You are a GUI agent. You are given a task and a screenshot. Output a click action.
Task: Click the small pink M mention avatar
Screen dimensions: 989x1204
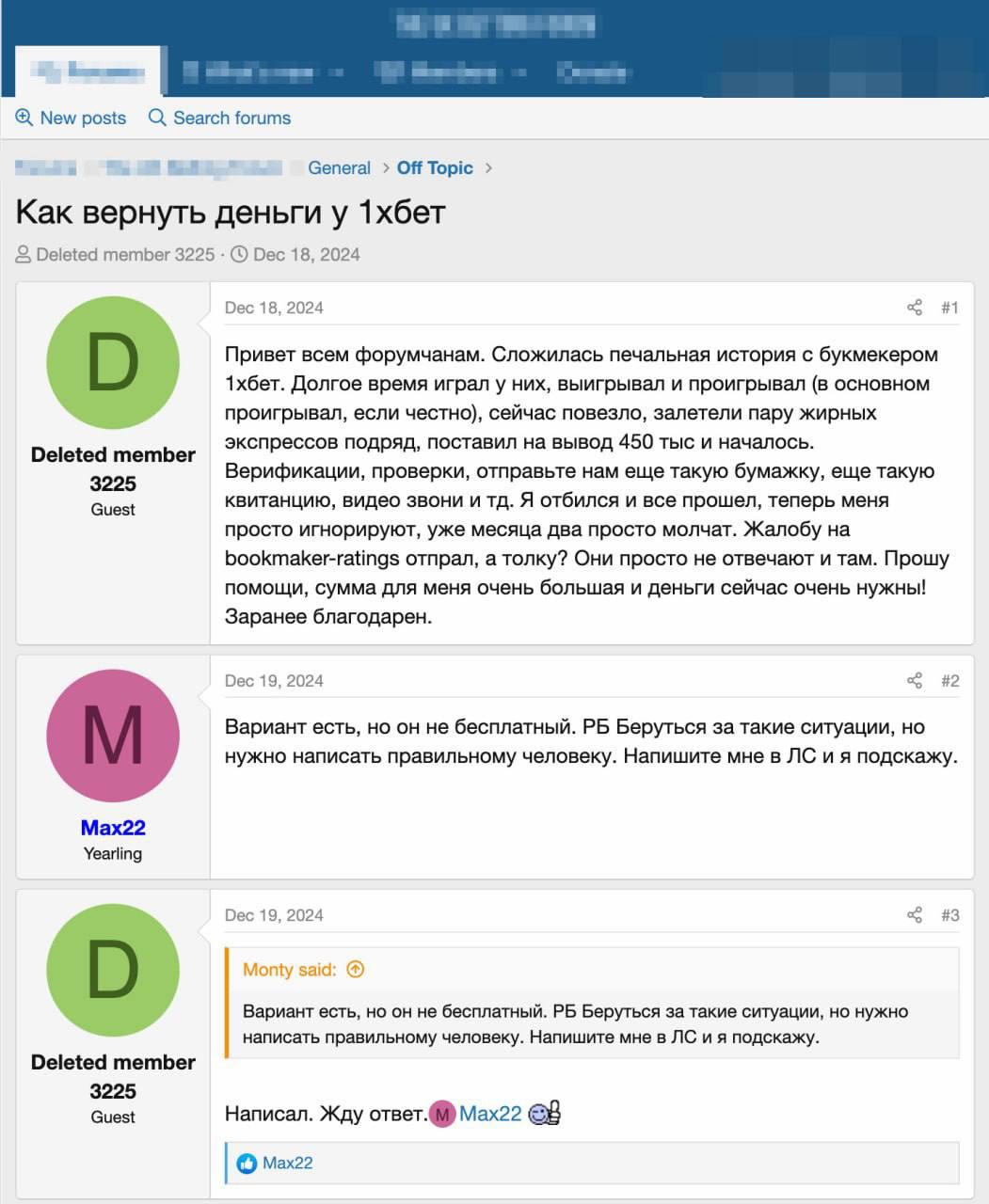click(x=442, y=1115)
